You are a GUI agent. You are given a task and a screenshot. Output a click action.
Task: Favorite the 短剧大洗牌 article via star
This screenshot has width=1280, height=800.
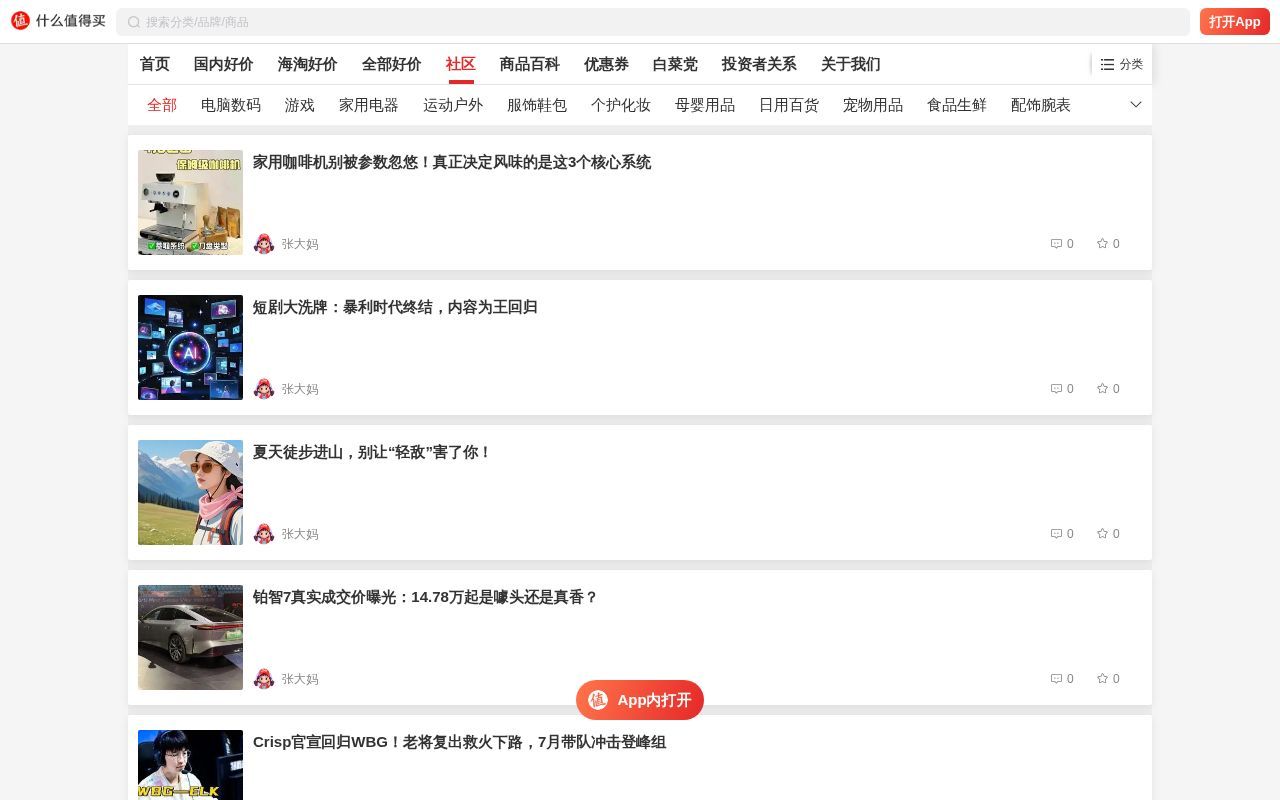click(x=1102, y=389)
